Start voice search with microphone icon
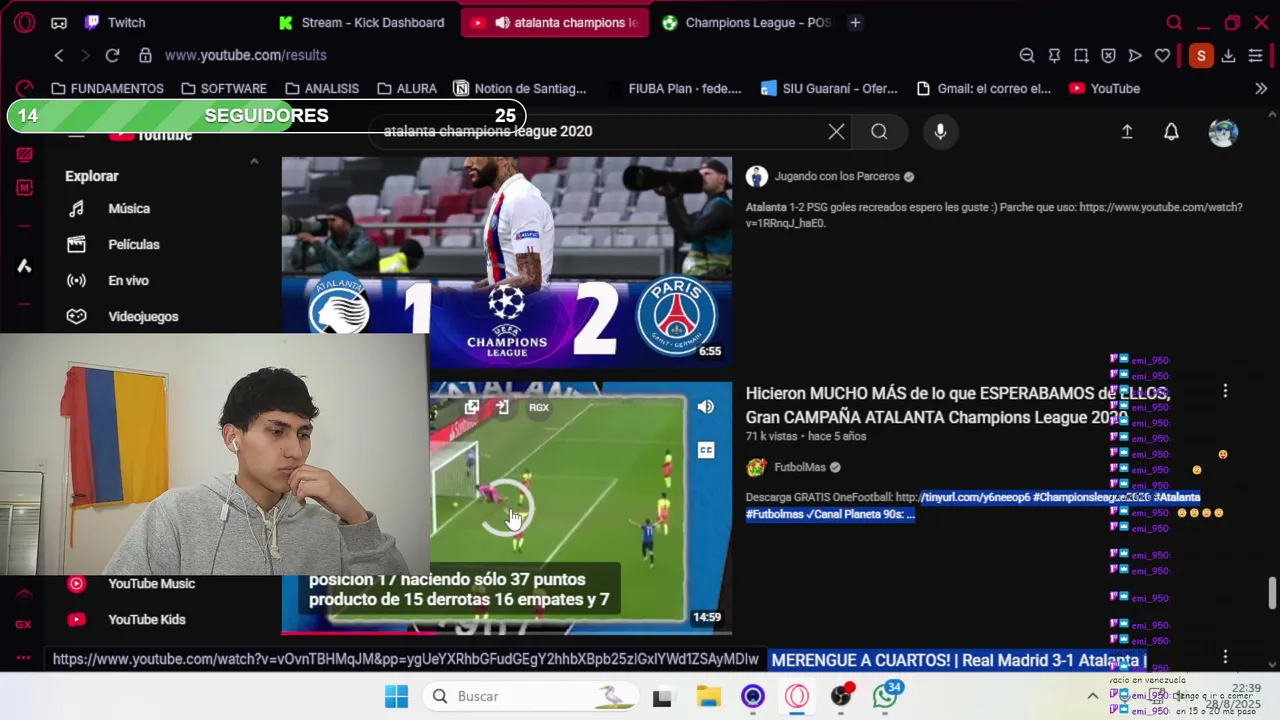 click(x=940, y=131)
